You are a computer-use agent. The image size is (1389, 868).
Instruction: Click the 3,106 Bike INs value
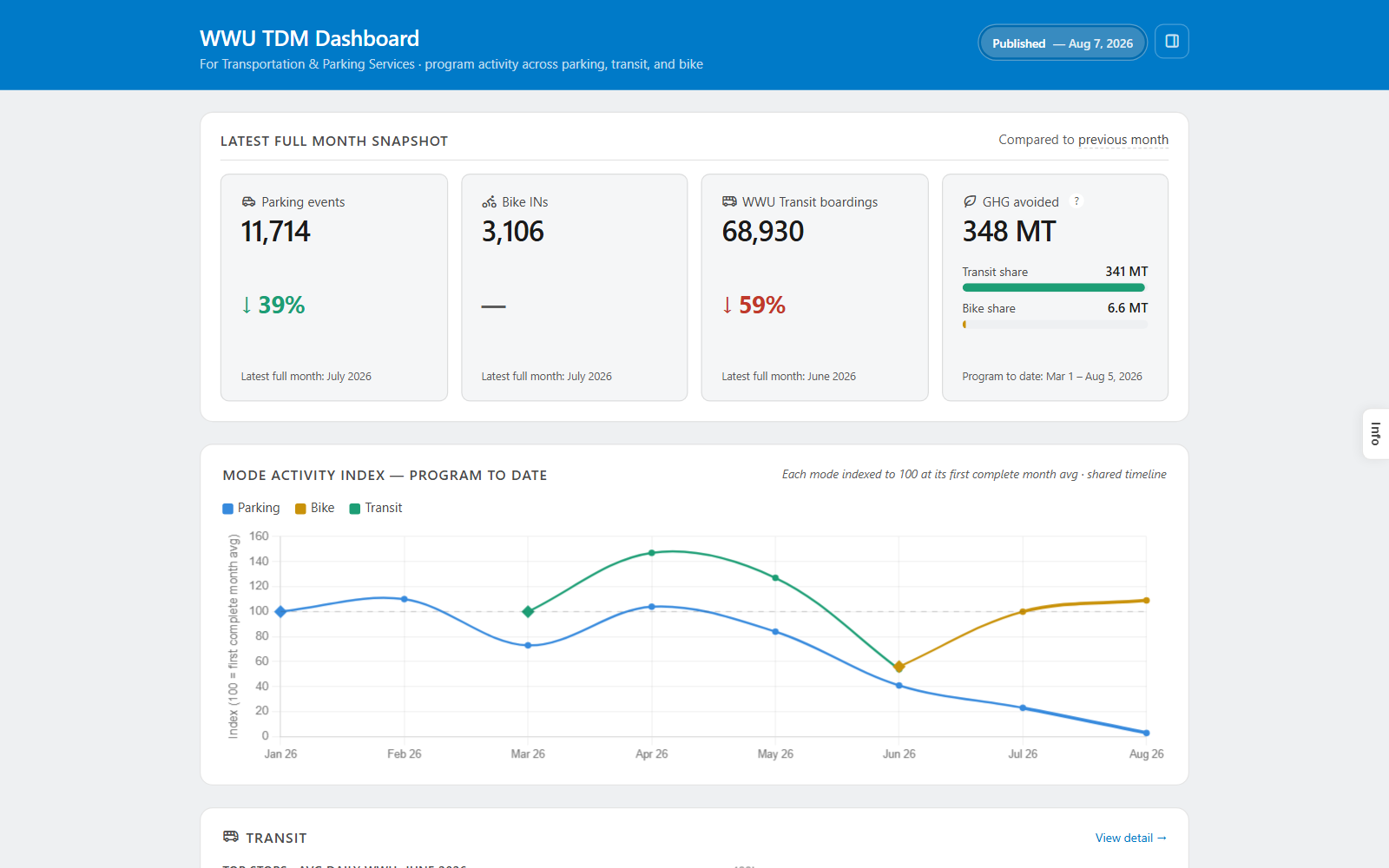(512, 232)
